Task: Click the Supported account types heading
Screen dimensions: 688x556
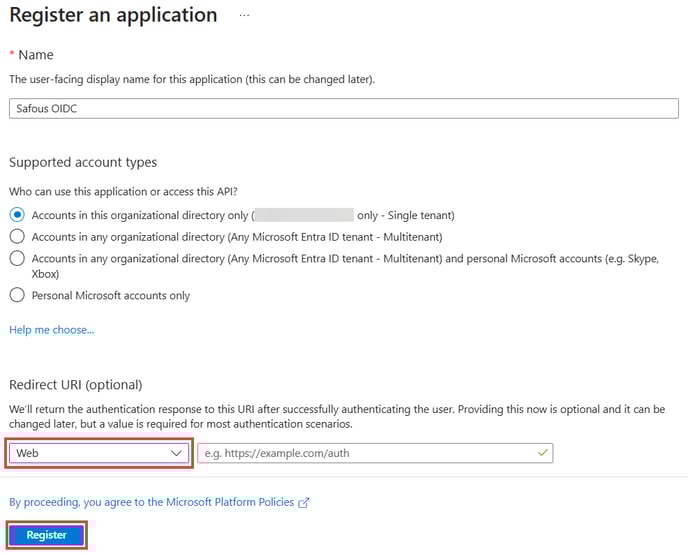Action: coord(83,162)
